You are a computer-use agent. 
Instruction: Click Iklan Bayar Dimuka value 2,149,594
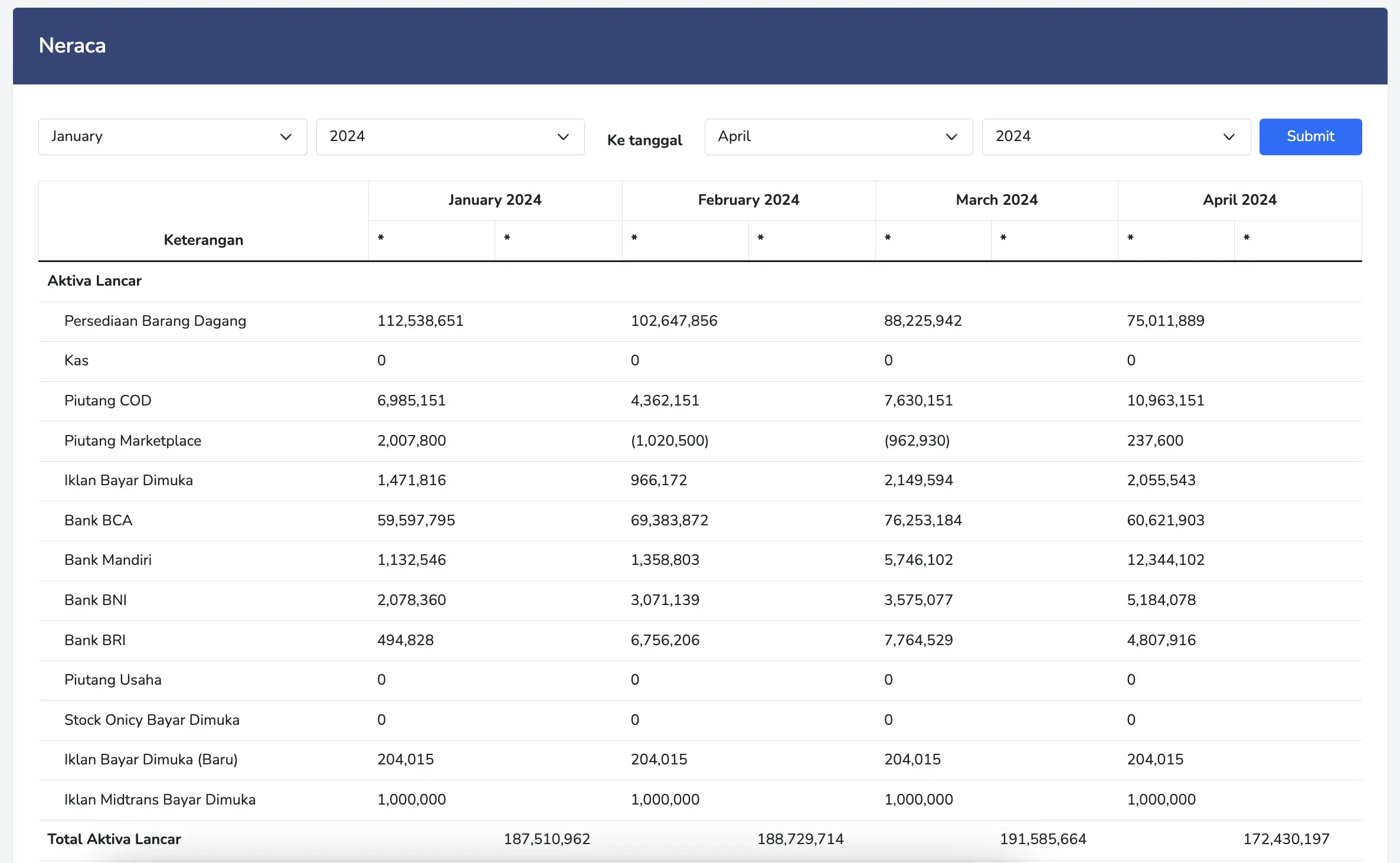(x=918, y=480)
